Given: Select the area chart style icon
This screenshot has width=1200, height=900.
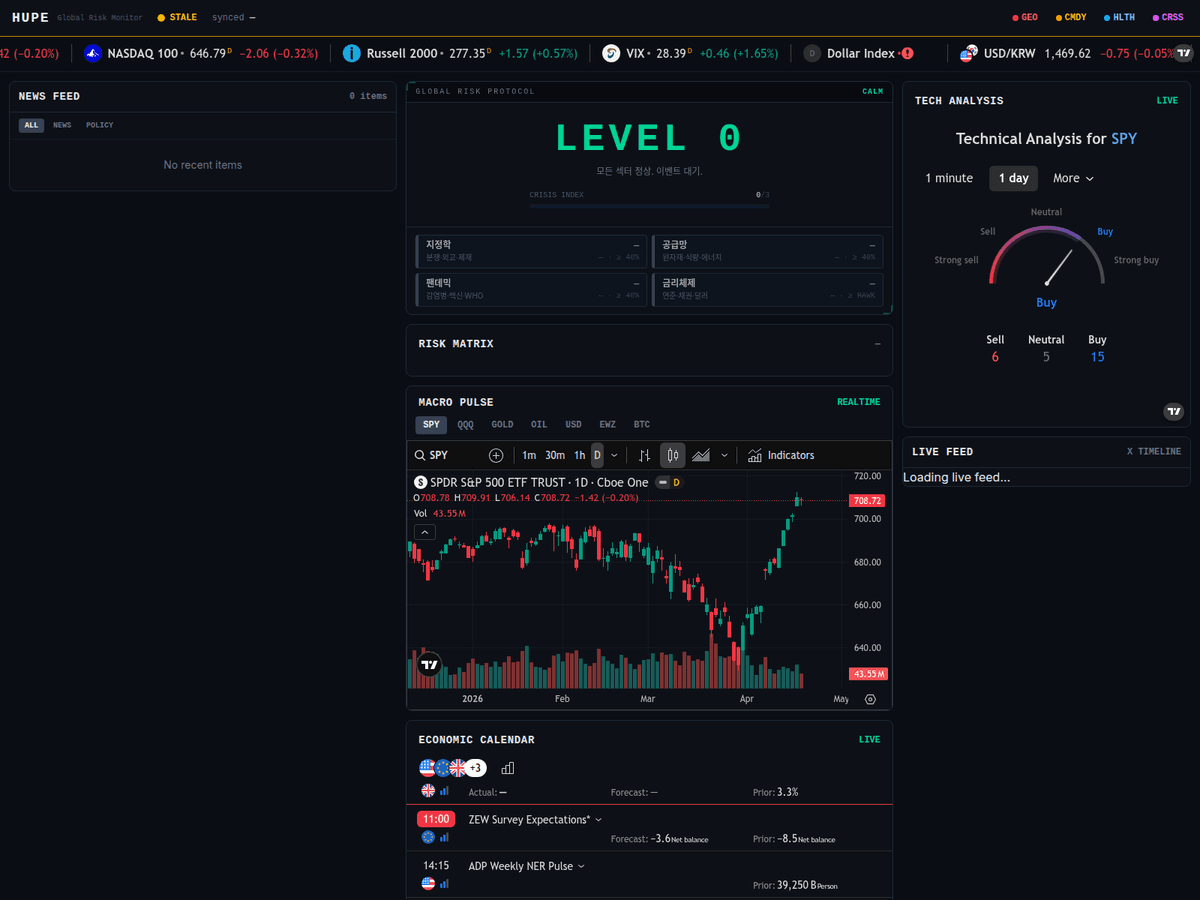Looking at the screenshot, I should pos(701,455).
